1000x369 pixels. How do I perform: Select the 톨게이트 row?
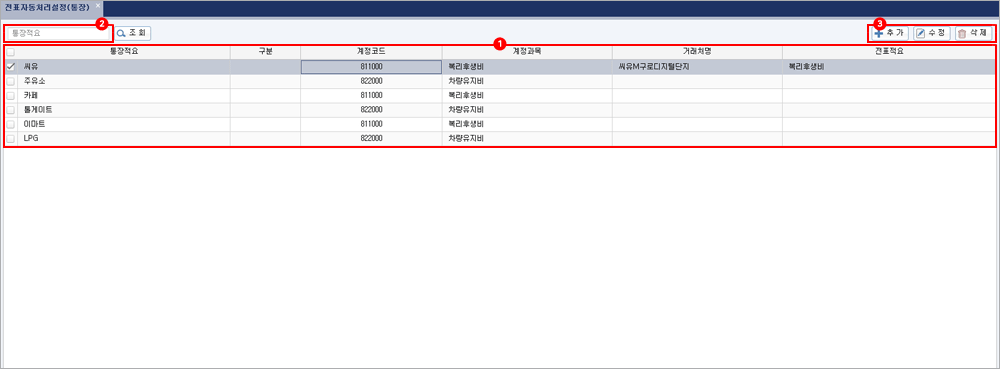(x=500, y=110)
